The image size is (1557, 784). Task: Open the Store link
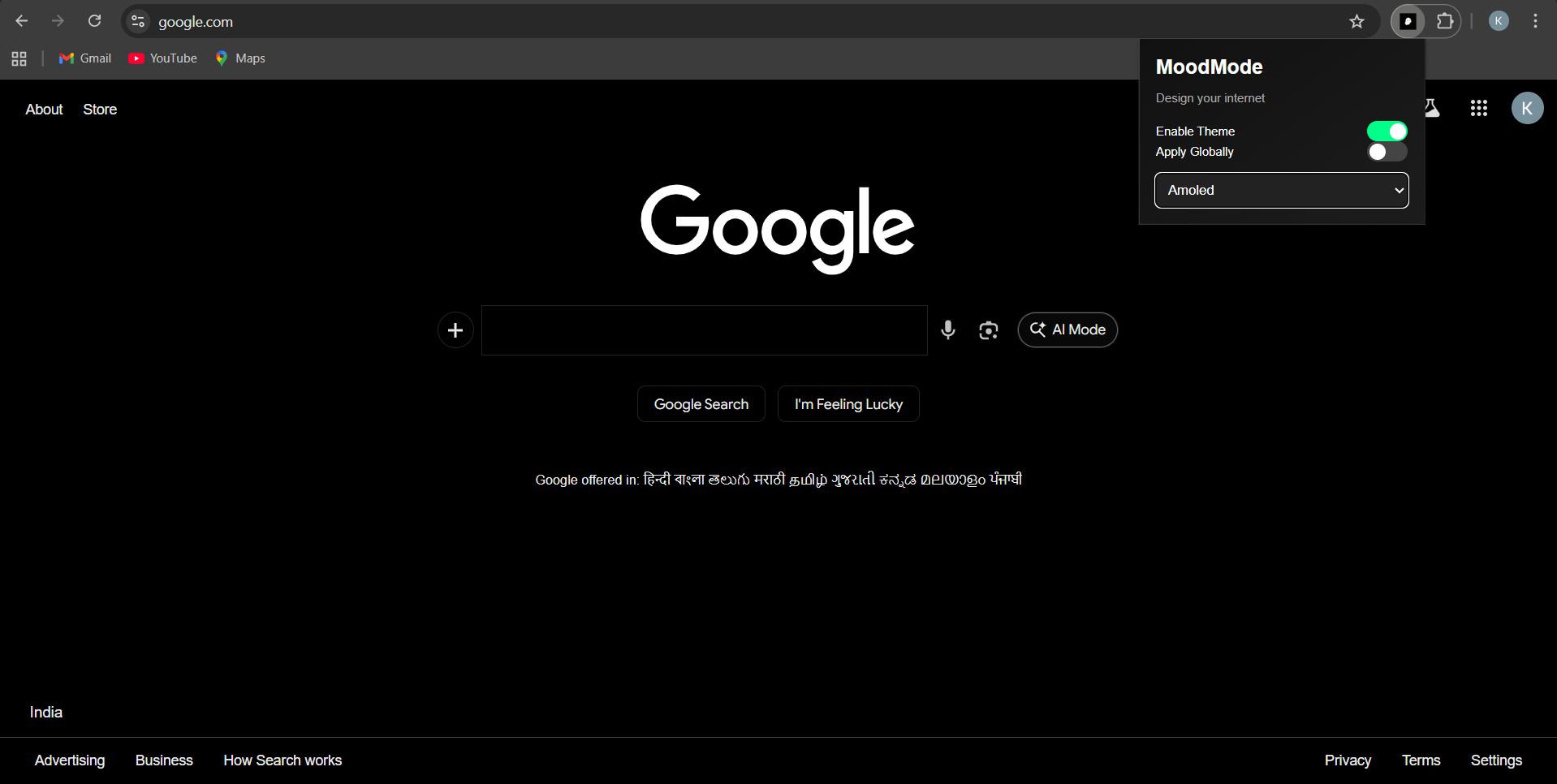click(x=100, y=110)
